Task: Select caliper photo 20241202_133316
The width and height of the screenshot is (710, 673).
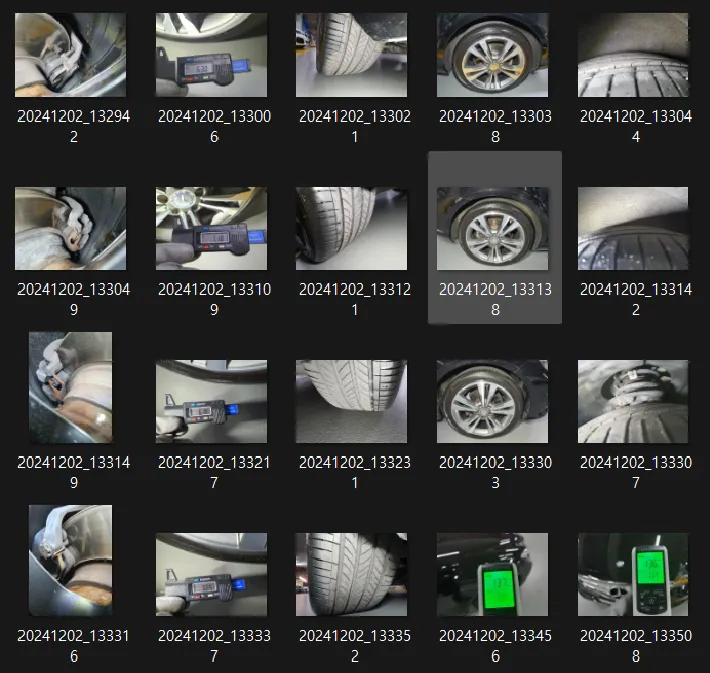Action: [x=70, y=560]
